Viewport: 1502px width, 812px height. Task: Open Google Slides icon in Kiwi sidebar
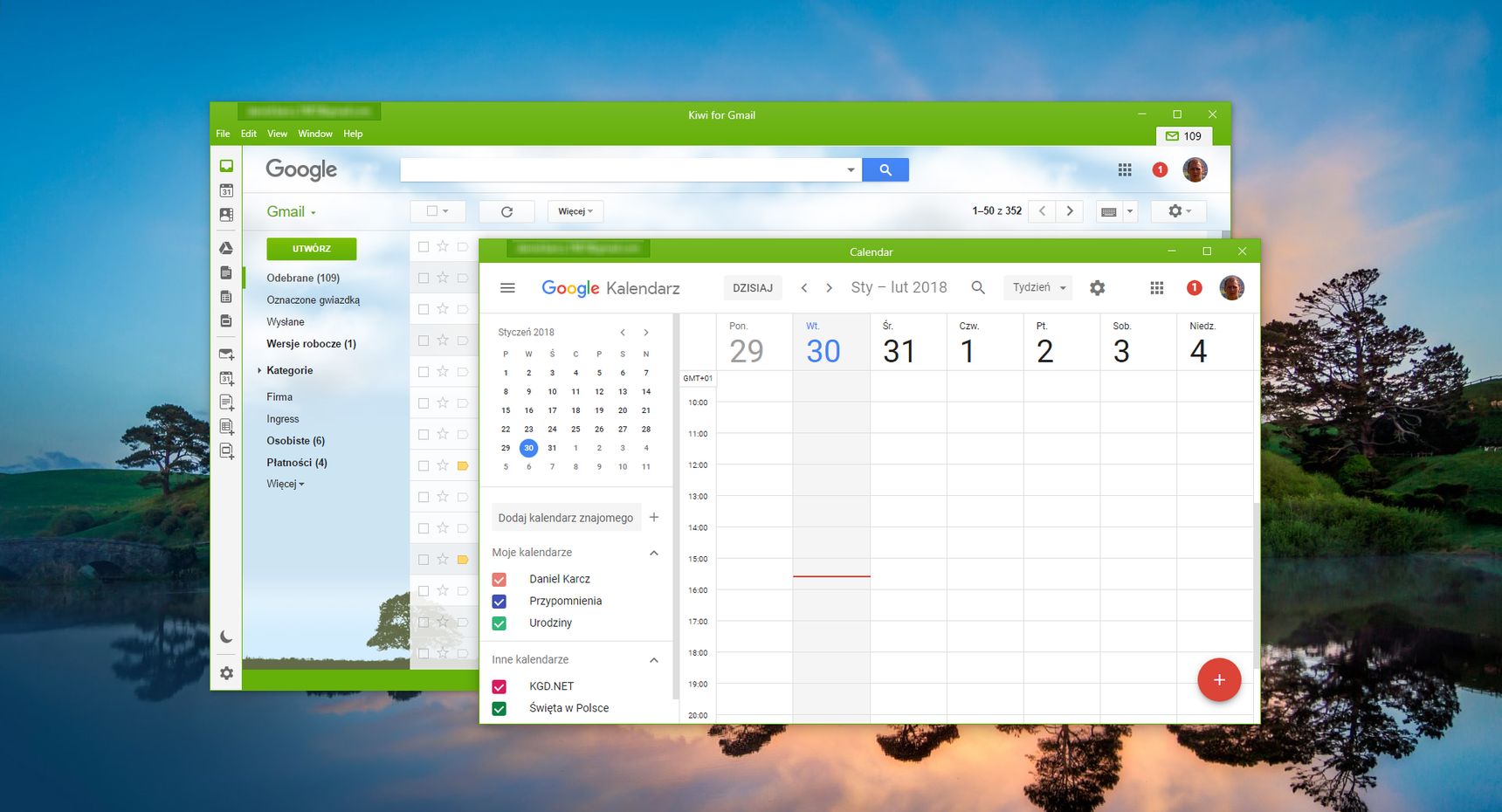[226, 320]
